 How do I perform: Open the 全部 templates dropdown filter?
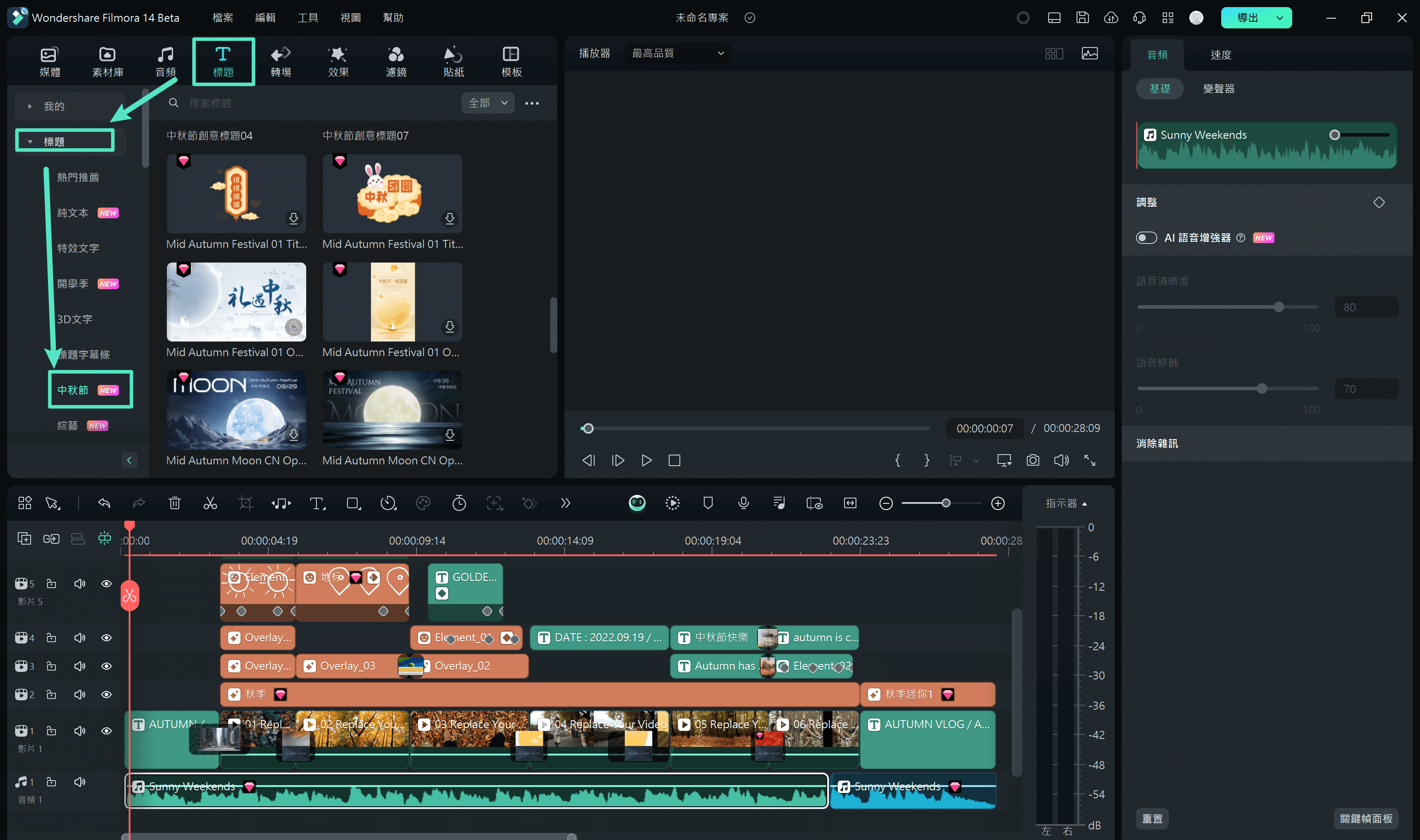[x=487, y=102]
